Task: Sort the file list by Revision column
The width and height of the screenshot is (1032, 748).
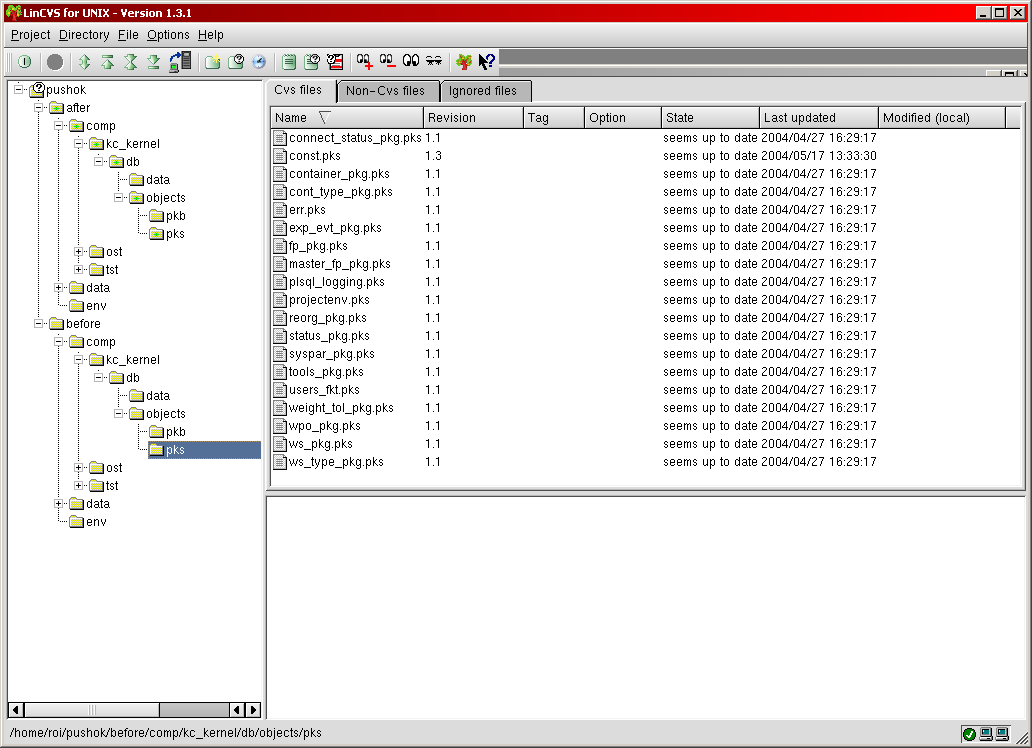Action: (x=473, y=118)
